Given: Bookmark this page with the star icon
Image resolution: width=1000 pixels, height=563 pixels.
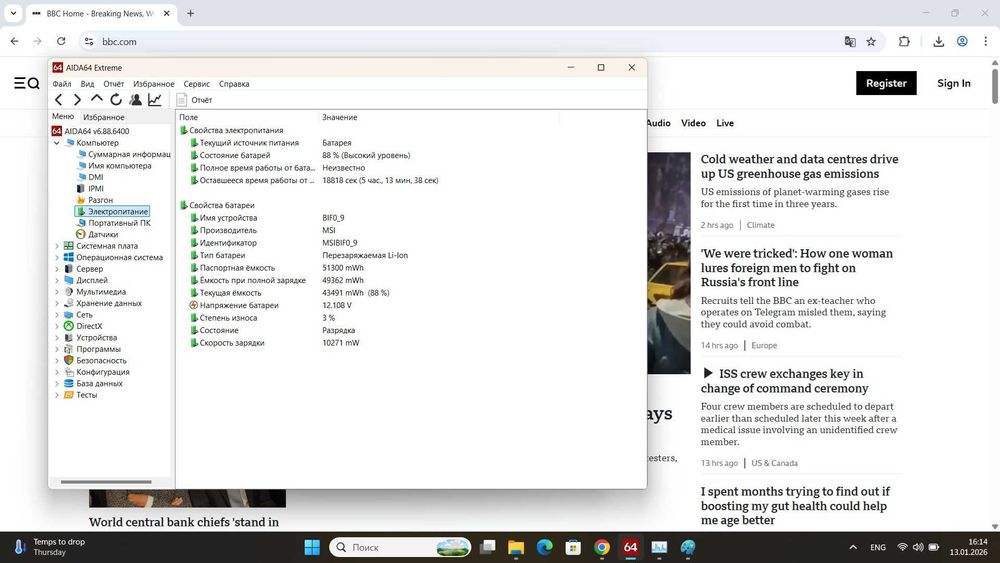Looking at the screenshot, I should 871,41.
